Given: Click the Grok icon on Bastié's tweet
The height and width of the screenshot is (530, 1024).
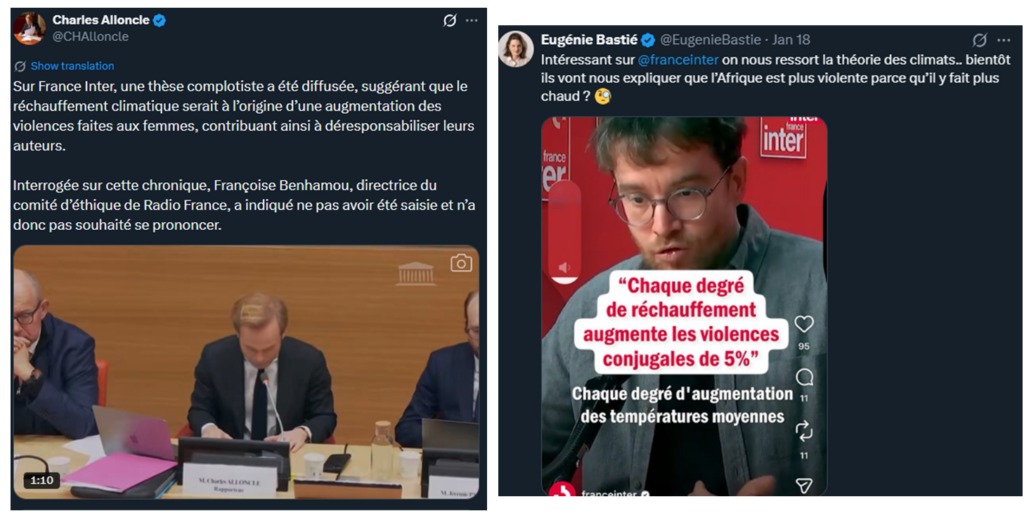Looking at the screenshot, I should tap(980, 40).
